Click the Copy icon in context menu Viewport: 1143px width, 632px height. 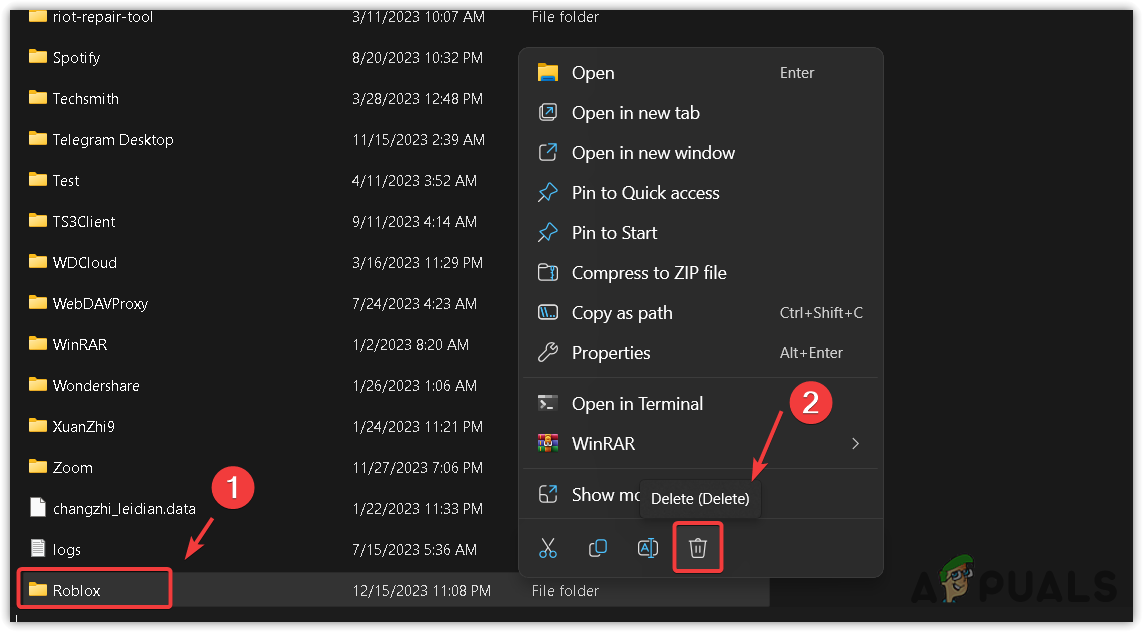(598, 548)
